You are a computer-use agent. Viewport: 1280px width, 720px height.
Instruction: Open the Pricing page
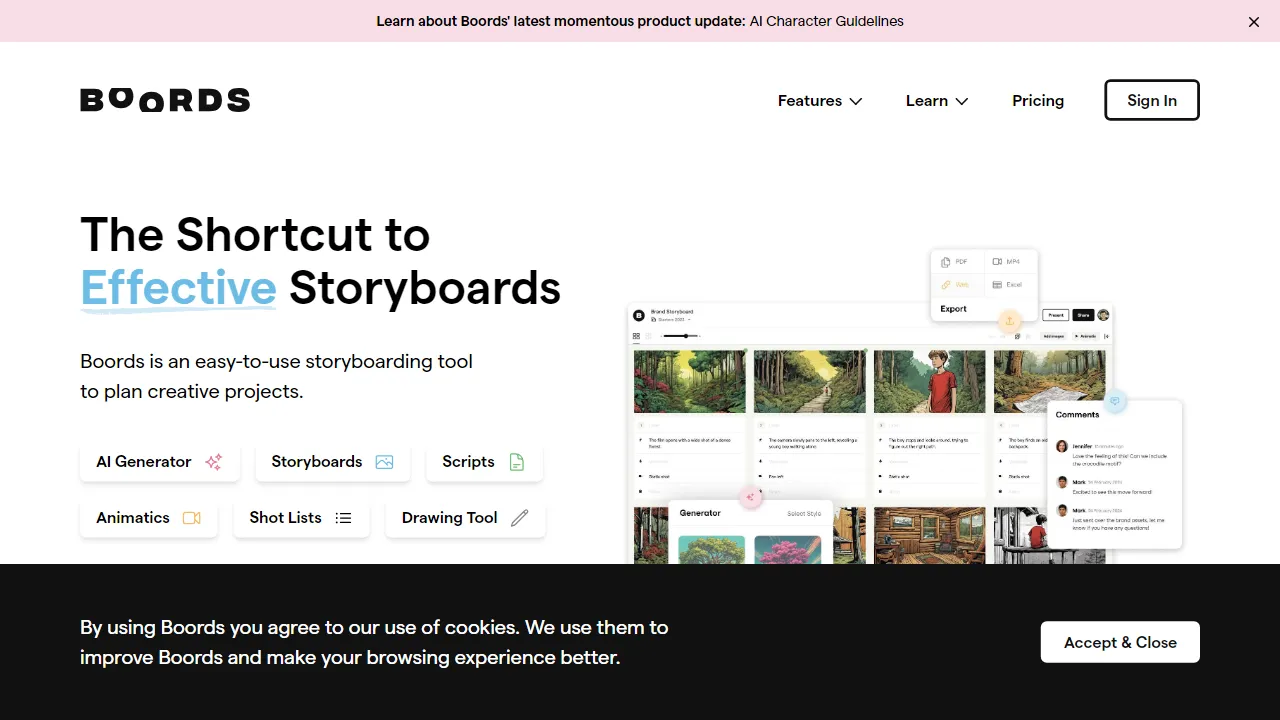tap(1038, 100)
